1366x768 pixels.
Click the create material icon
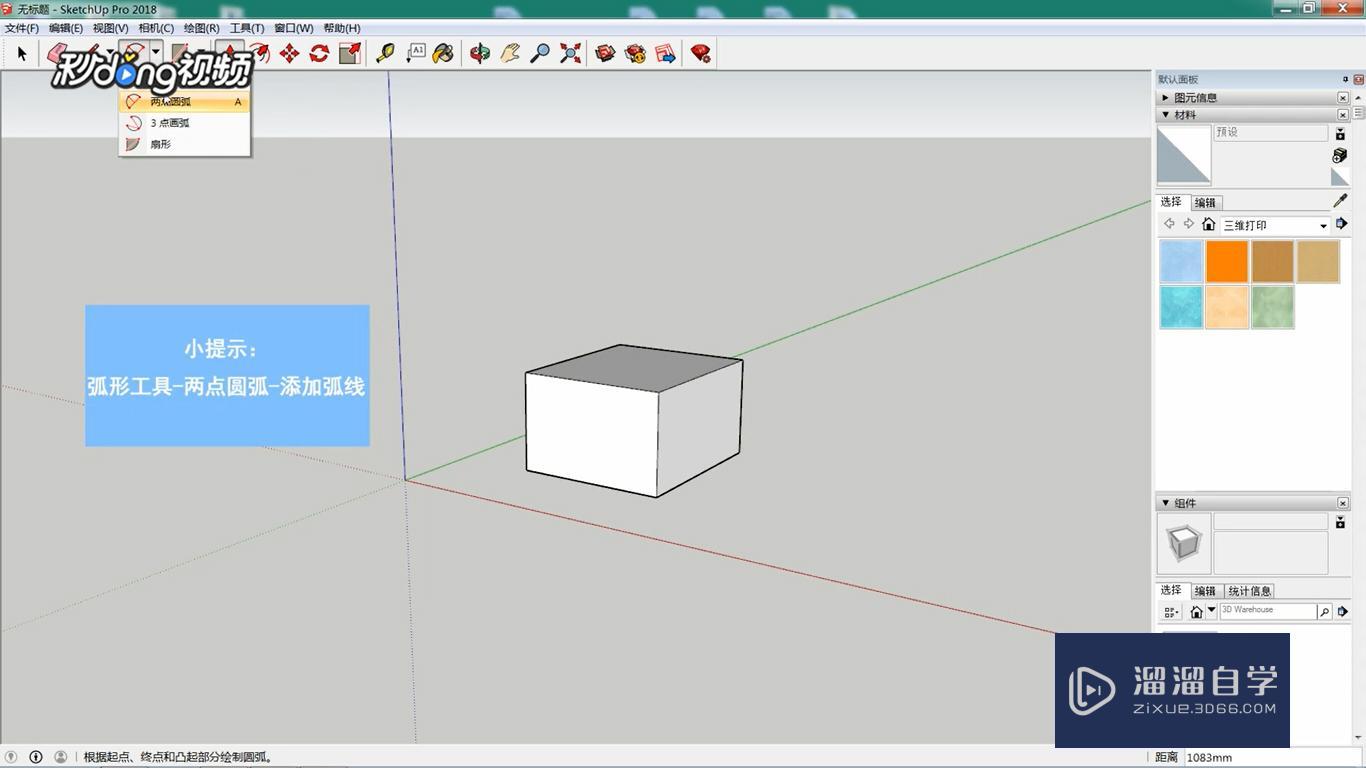coord(1340,155)
